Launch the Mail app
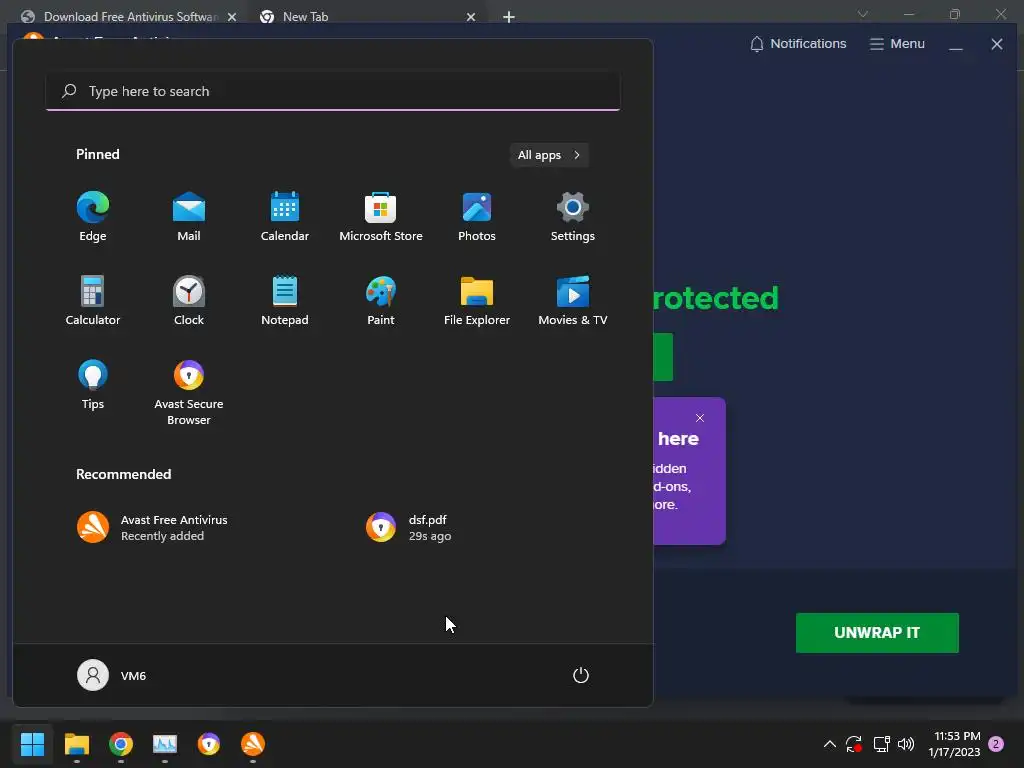The width and height of the screenshot is (1024, 768). click(x=189, y=217)
